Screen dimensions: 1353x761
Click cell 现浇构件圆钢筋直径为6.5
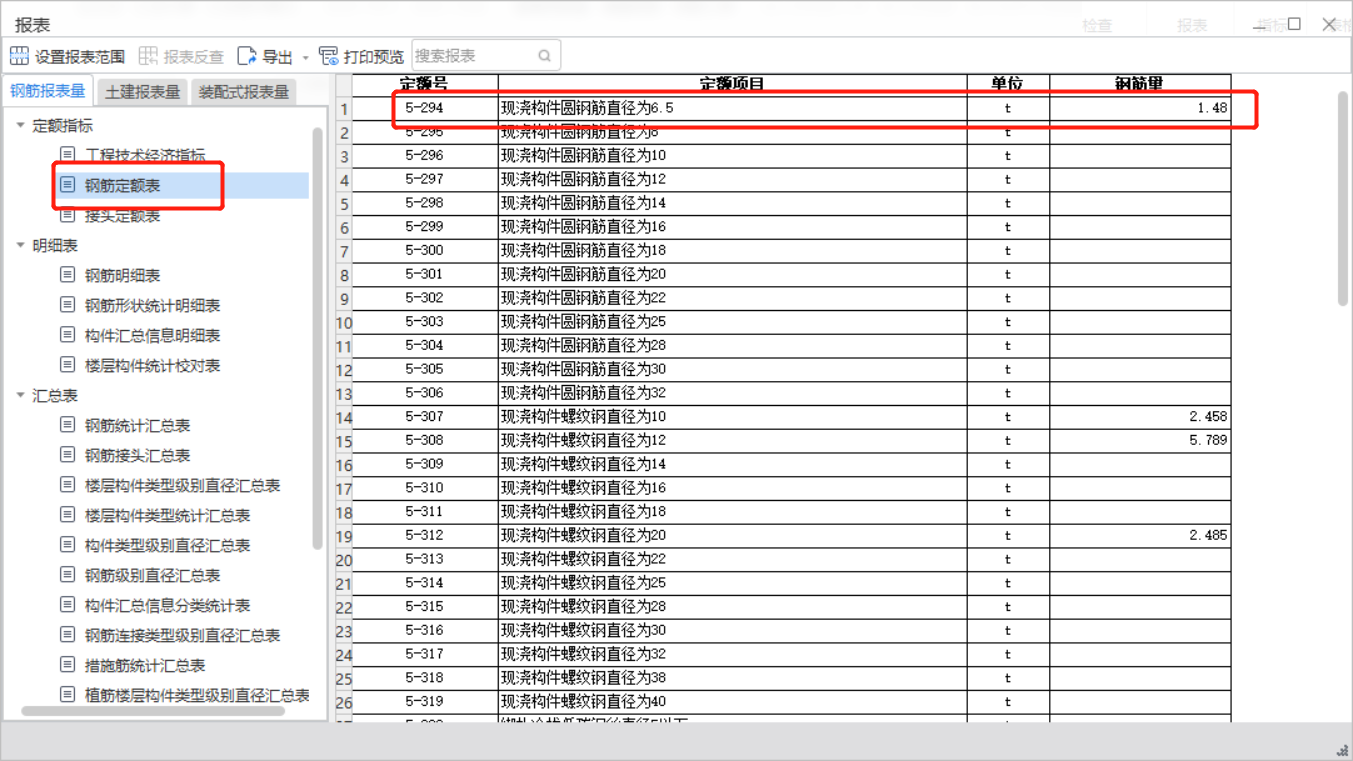point(732,108)
